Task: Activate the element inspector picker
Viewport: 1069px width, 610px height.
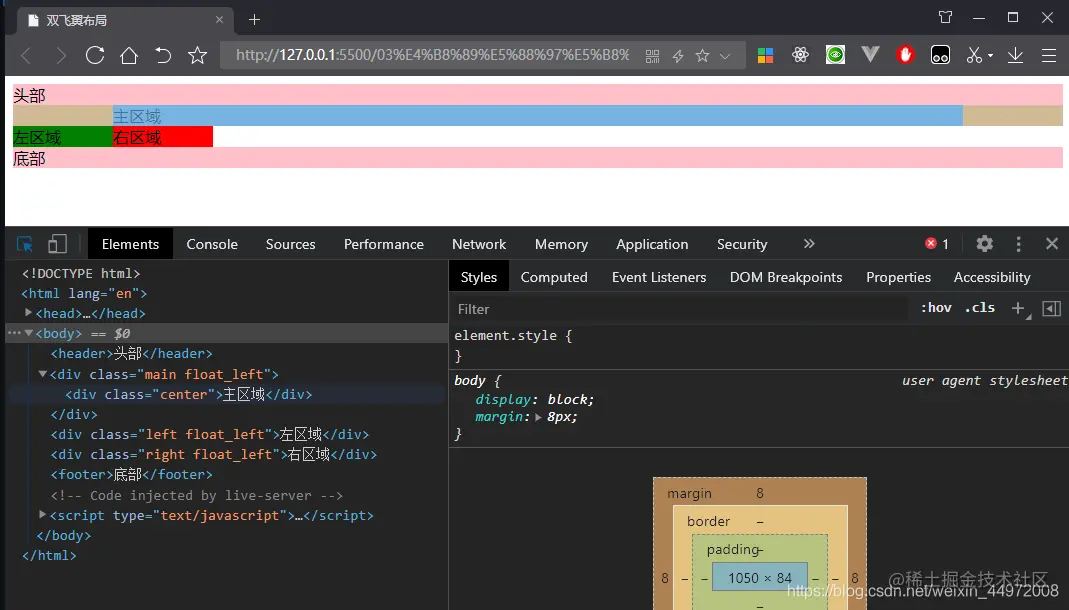Action: tap(25, 244)
